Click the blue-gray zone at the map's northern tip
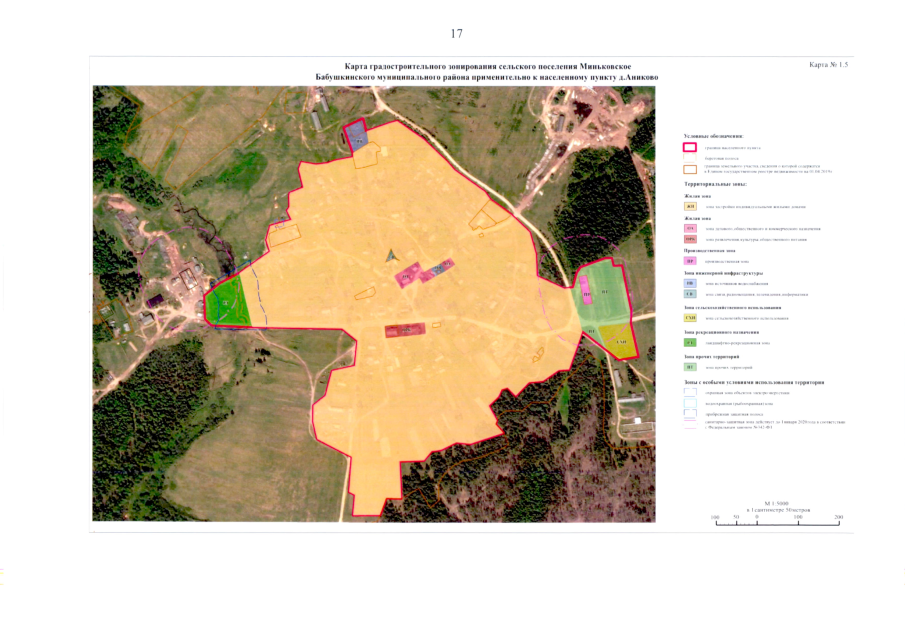Image resolution: width=905 pixels, height=640 pixels. pyautogui.click(x=355, y=135)
